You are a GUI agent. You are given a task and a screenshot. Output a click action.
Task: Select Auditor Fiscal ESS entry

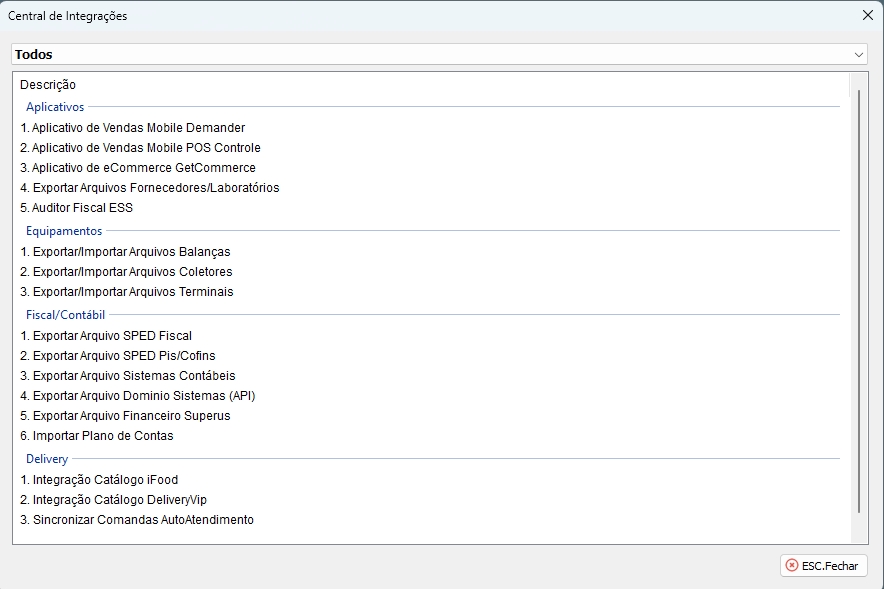[x=76, y=208]
